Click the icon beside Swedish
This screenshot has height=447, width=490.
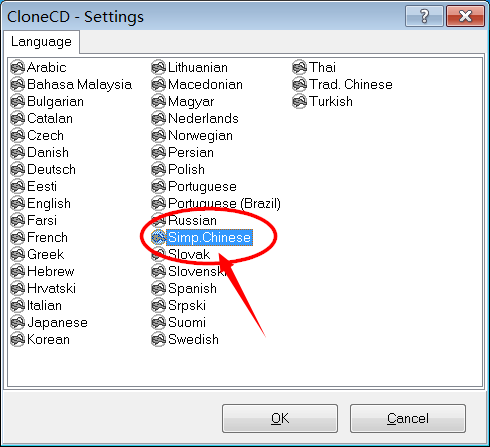159,339
